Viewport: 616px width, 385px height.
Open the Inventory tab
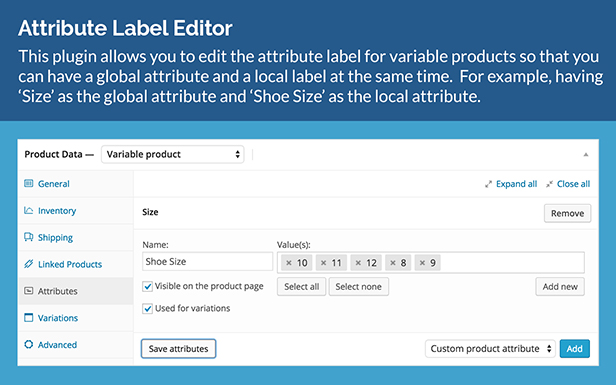coord(76,211)
